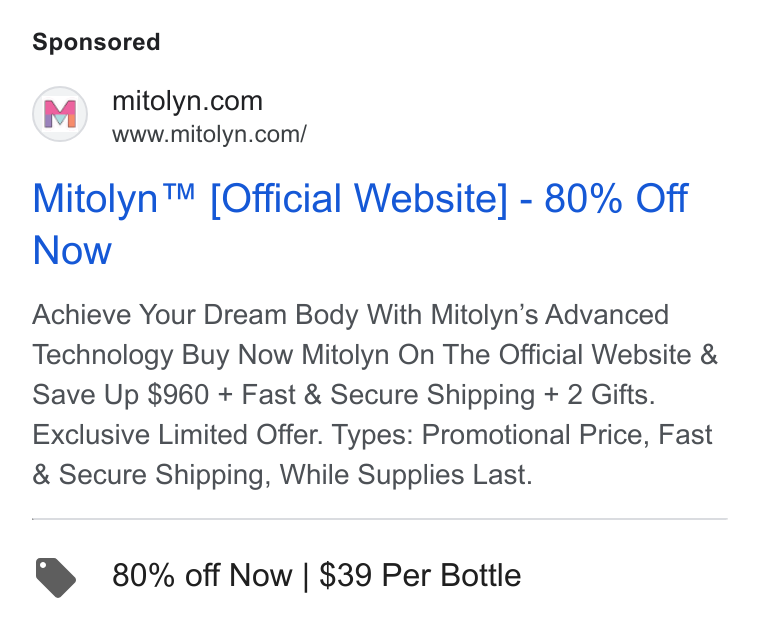Click the mitolyn.com site name
Image resolution: width=760 pixels, height=636 pixels.
188,101
